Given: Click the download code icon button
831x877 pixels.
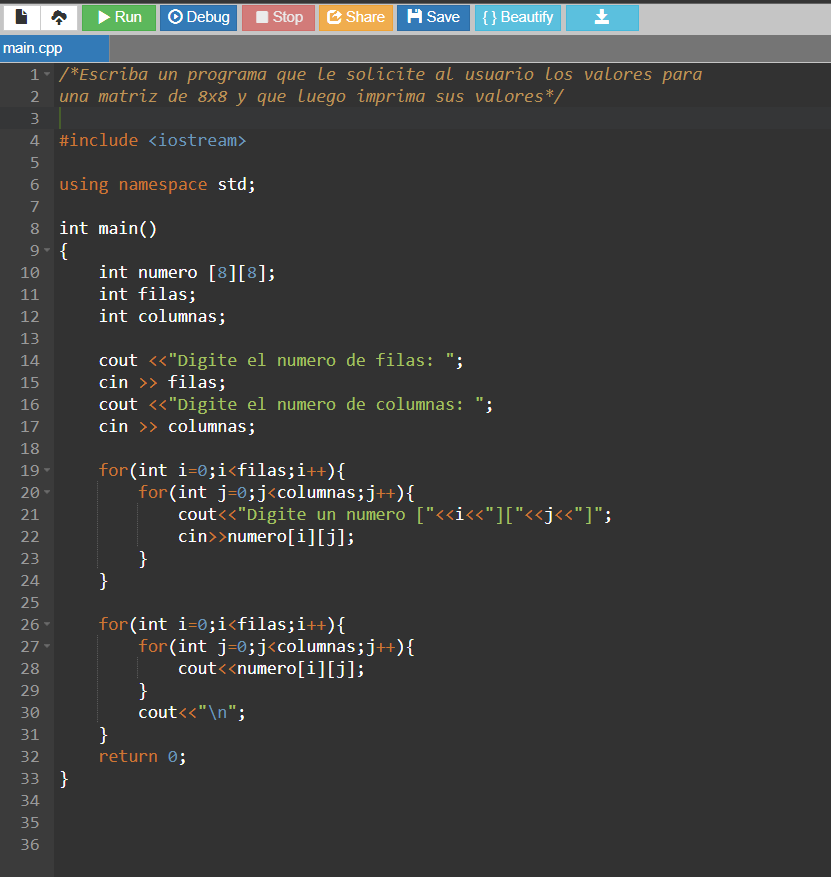Looking at the screenshot, I should click(601, 17).
